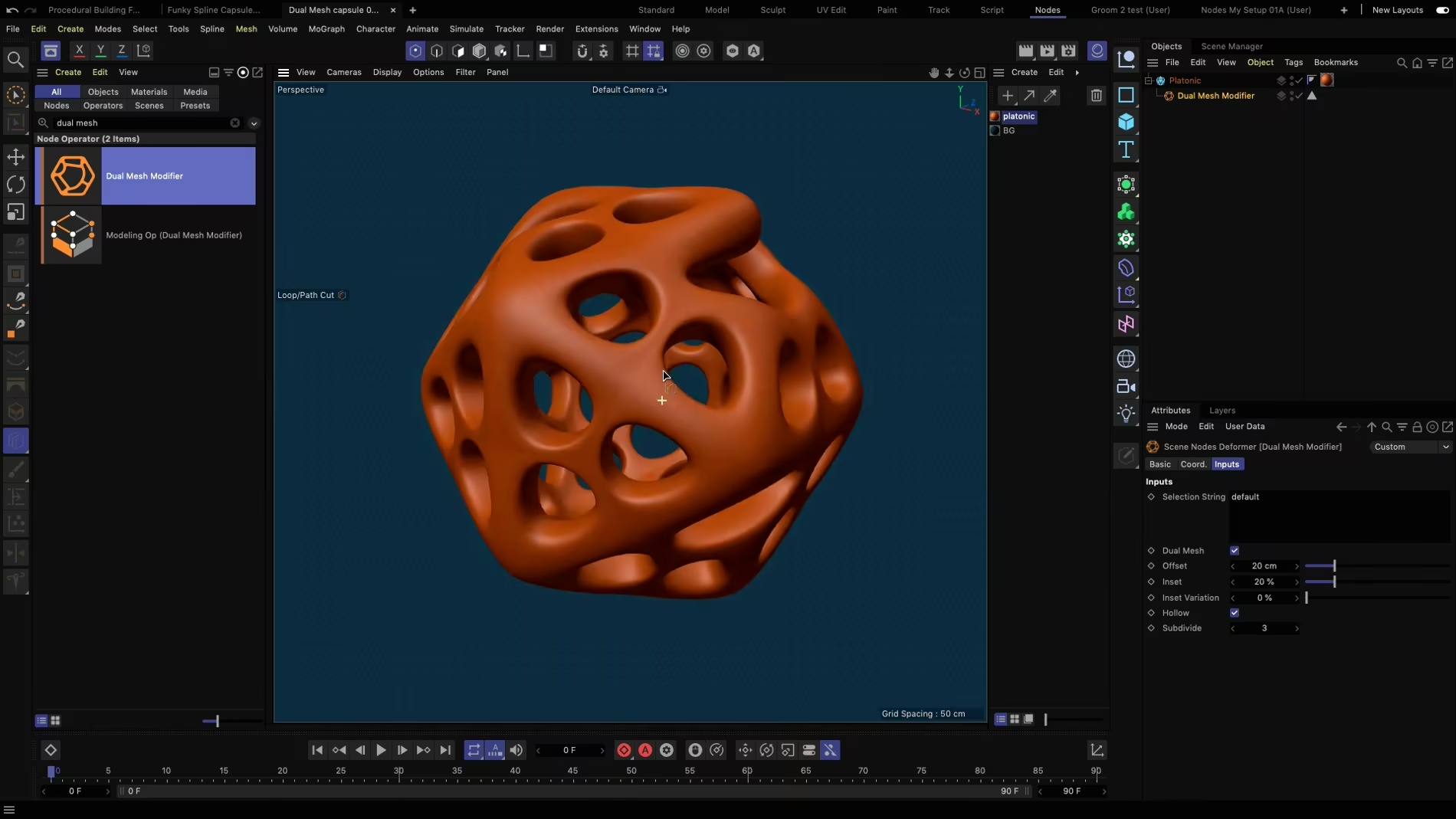Click the Offset value field
The image size is (1456, 819).
pos(1264,566)
